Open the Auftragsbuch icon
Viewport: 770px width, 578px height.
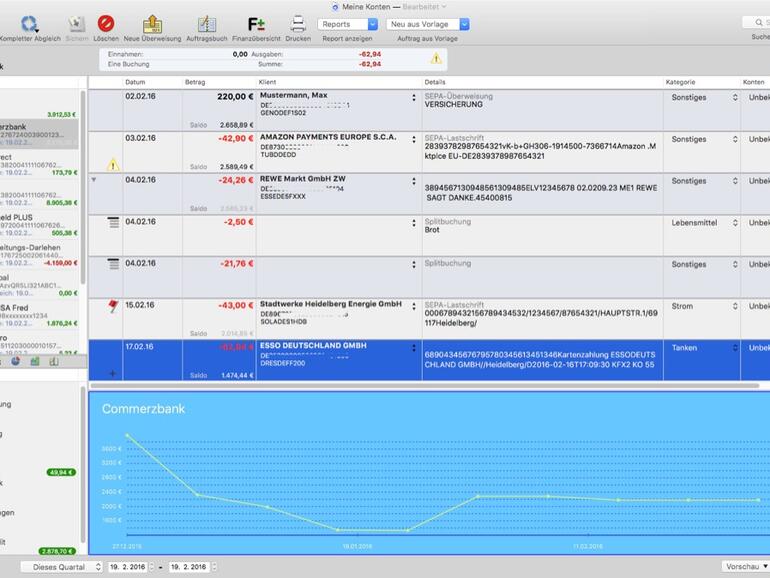coord(207,23)
